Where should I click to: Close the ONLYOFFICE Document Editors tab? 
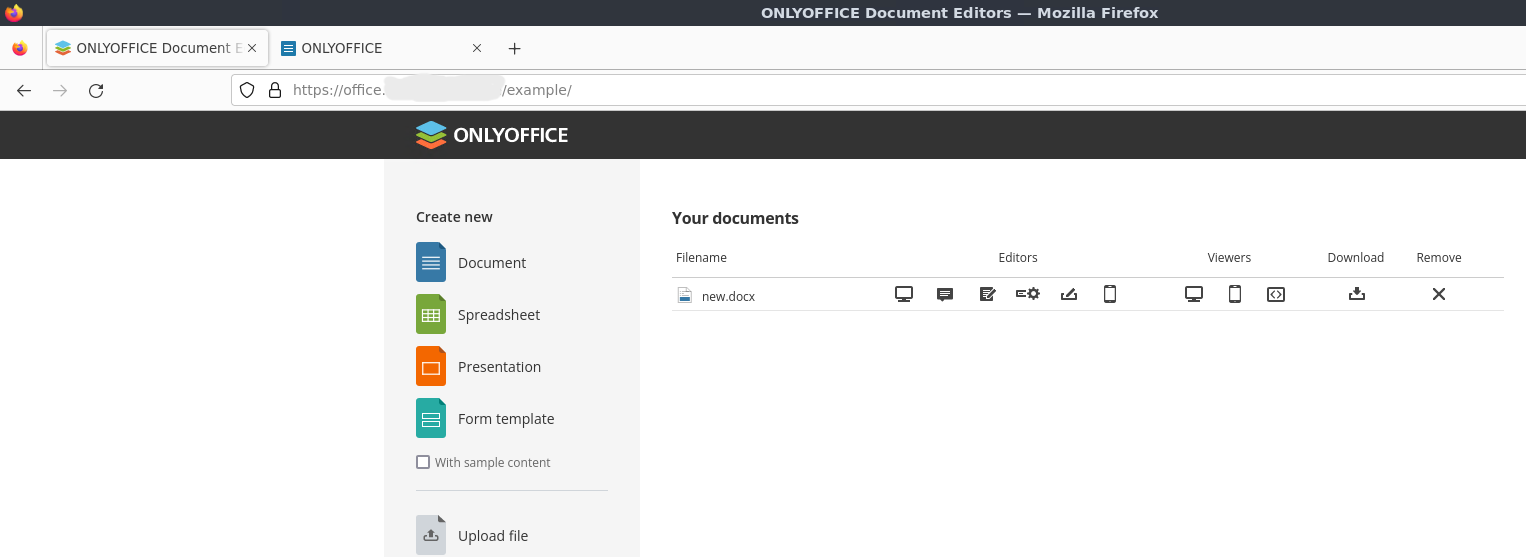tap(252, 48)
